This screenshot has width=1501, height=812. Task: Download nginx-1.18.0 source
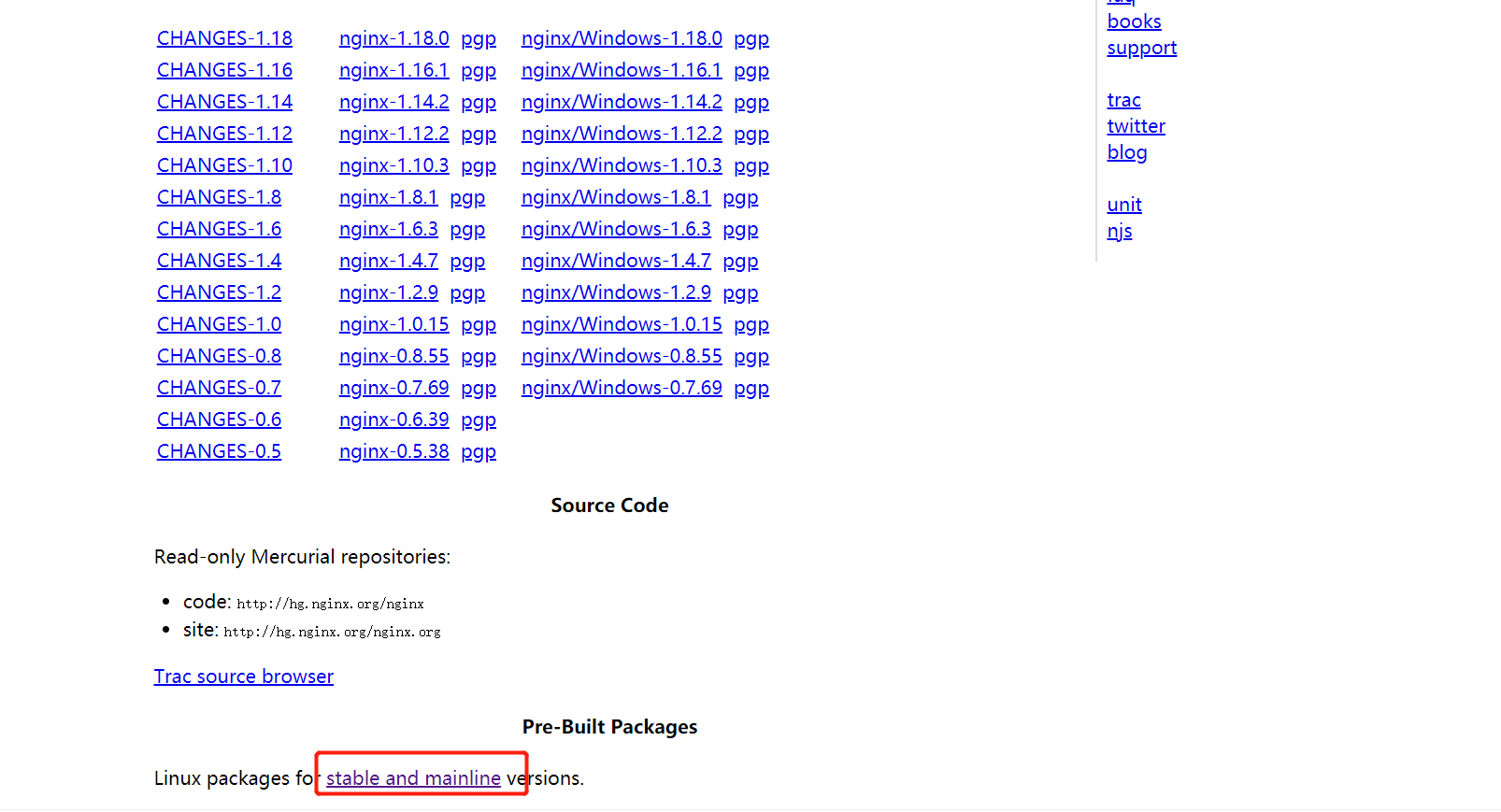coord(393,38)
